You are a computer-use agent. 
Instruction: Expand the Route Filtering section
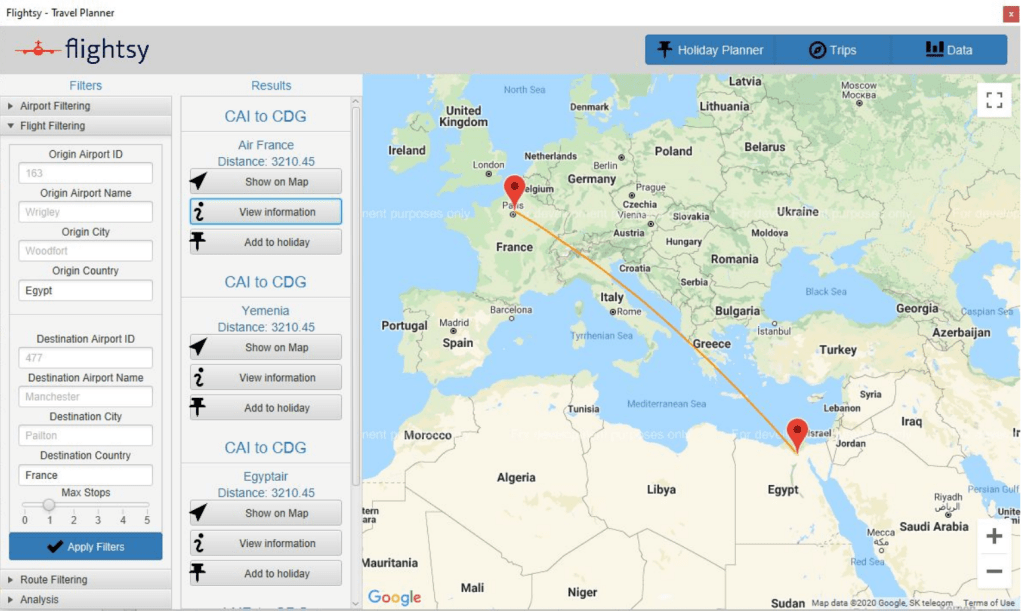point(53,580)
